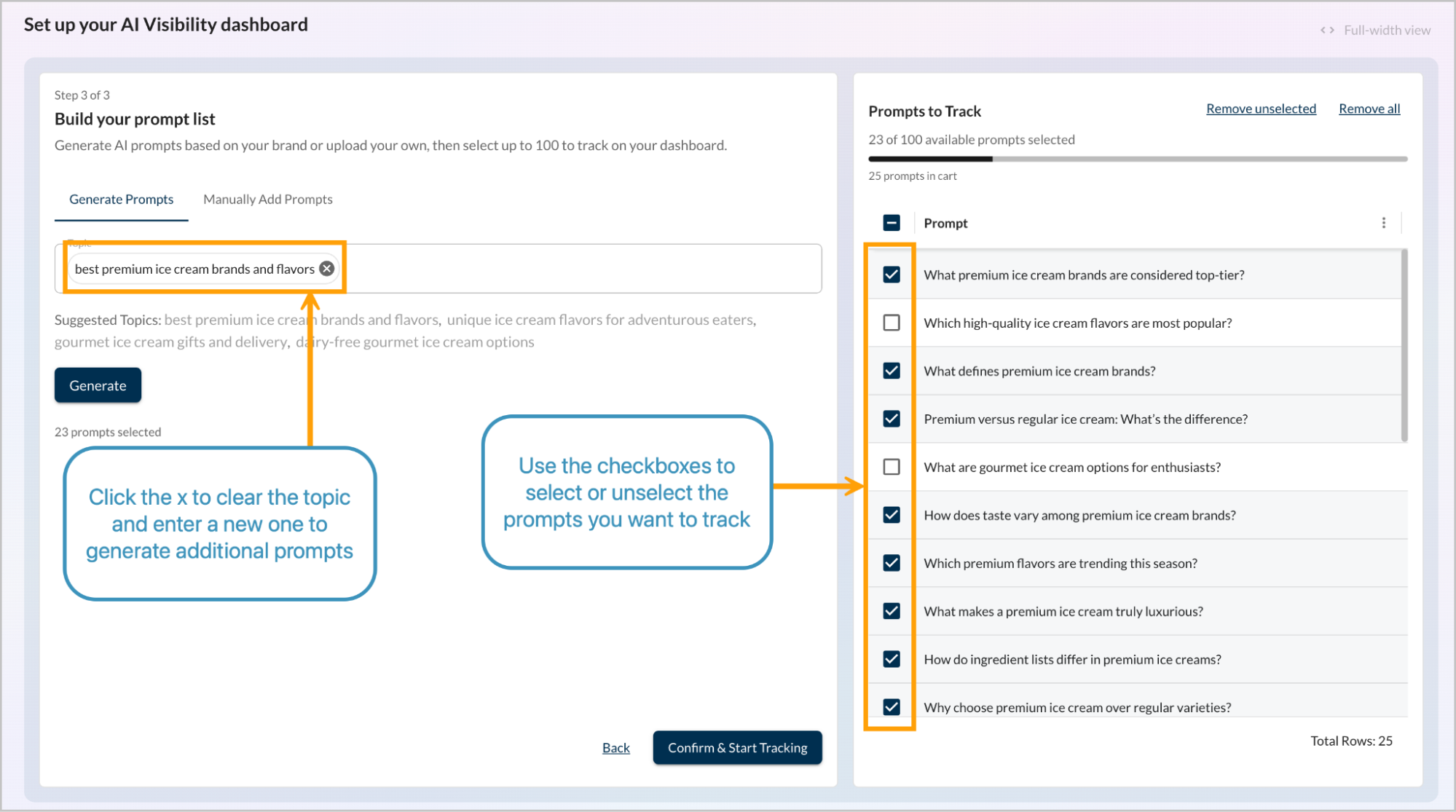Uncheck 'Which premium flavors are trending this season?'
Image resolution: width=1456 pixels, height=812 pixels.
[892, 563]
